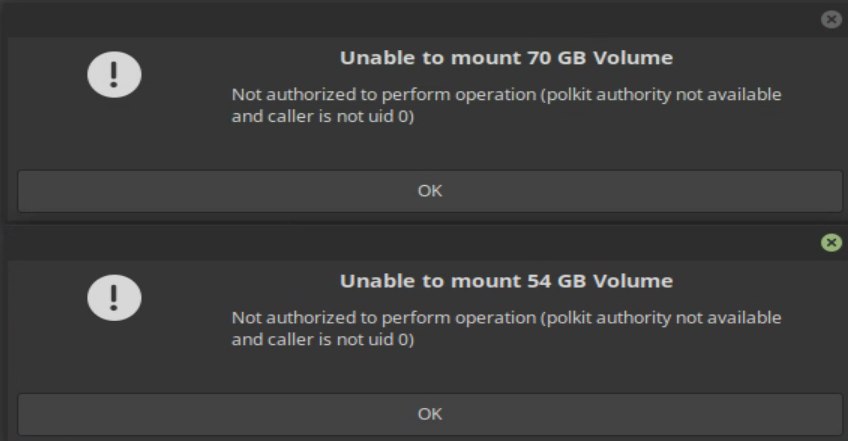Close the 54 GB Volume error dialog
The height and width of the screenshot is (441, 848).
point(830,242)
